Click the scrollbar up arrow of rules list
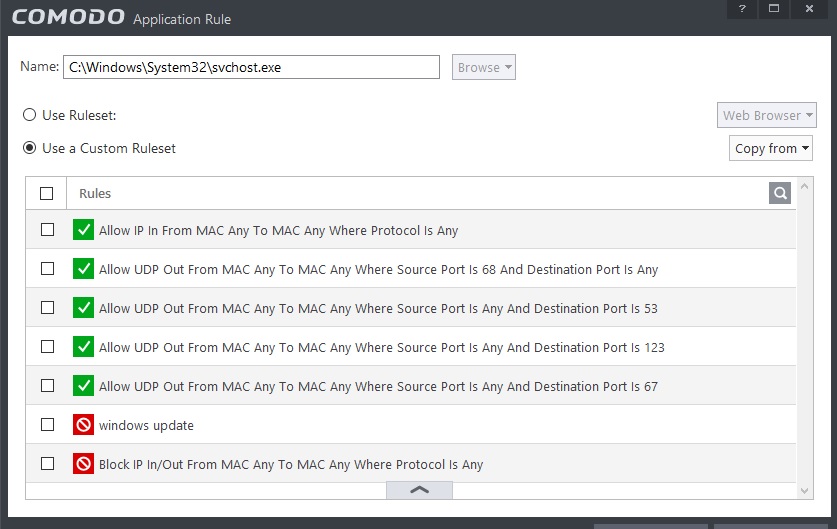This screenshot has width=837, height=529. click(x=804, y=186)
